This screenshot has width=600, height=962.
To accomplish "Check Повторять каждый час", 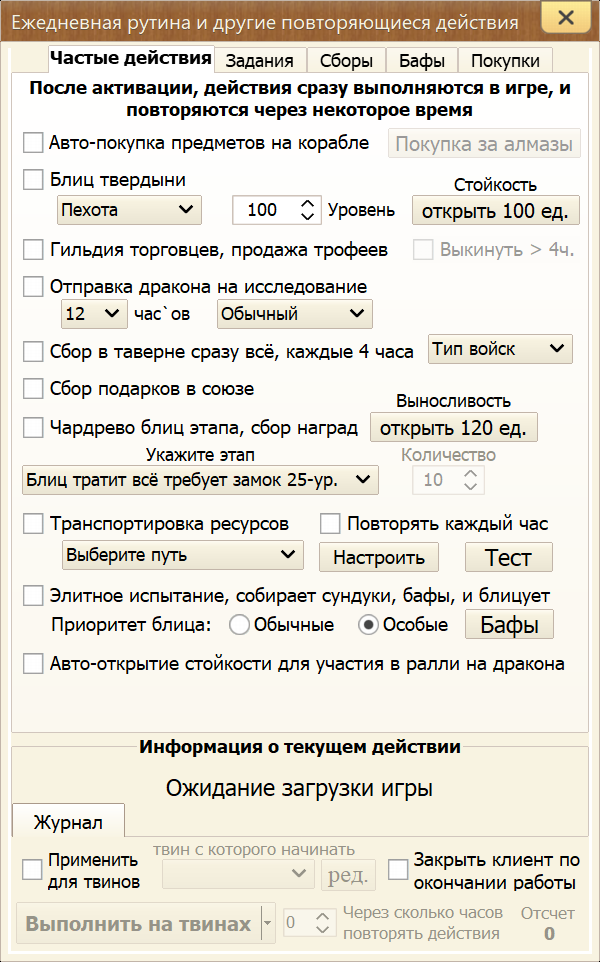I will tap(330, 523).
